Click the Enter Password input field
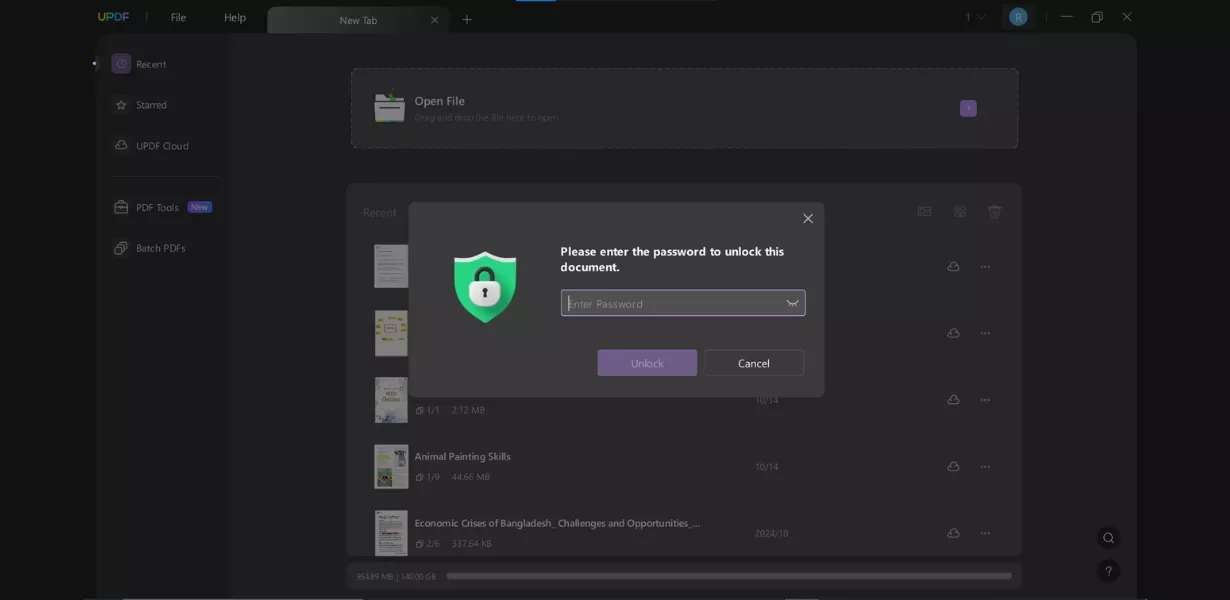Viewport: 1230px width, 600px height. 683,303
